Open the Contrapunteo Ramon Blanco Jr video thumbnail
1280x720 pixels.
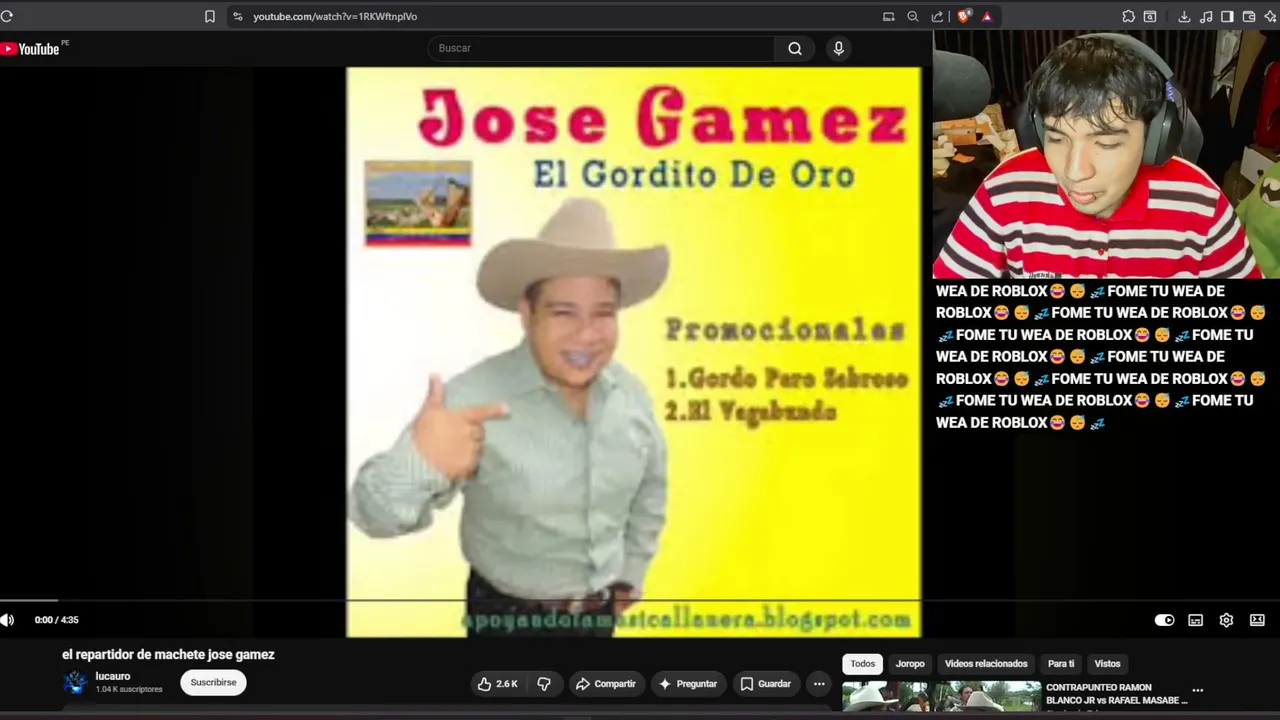pos(941,697)
